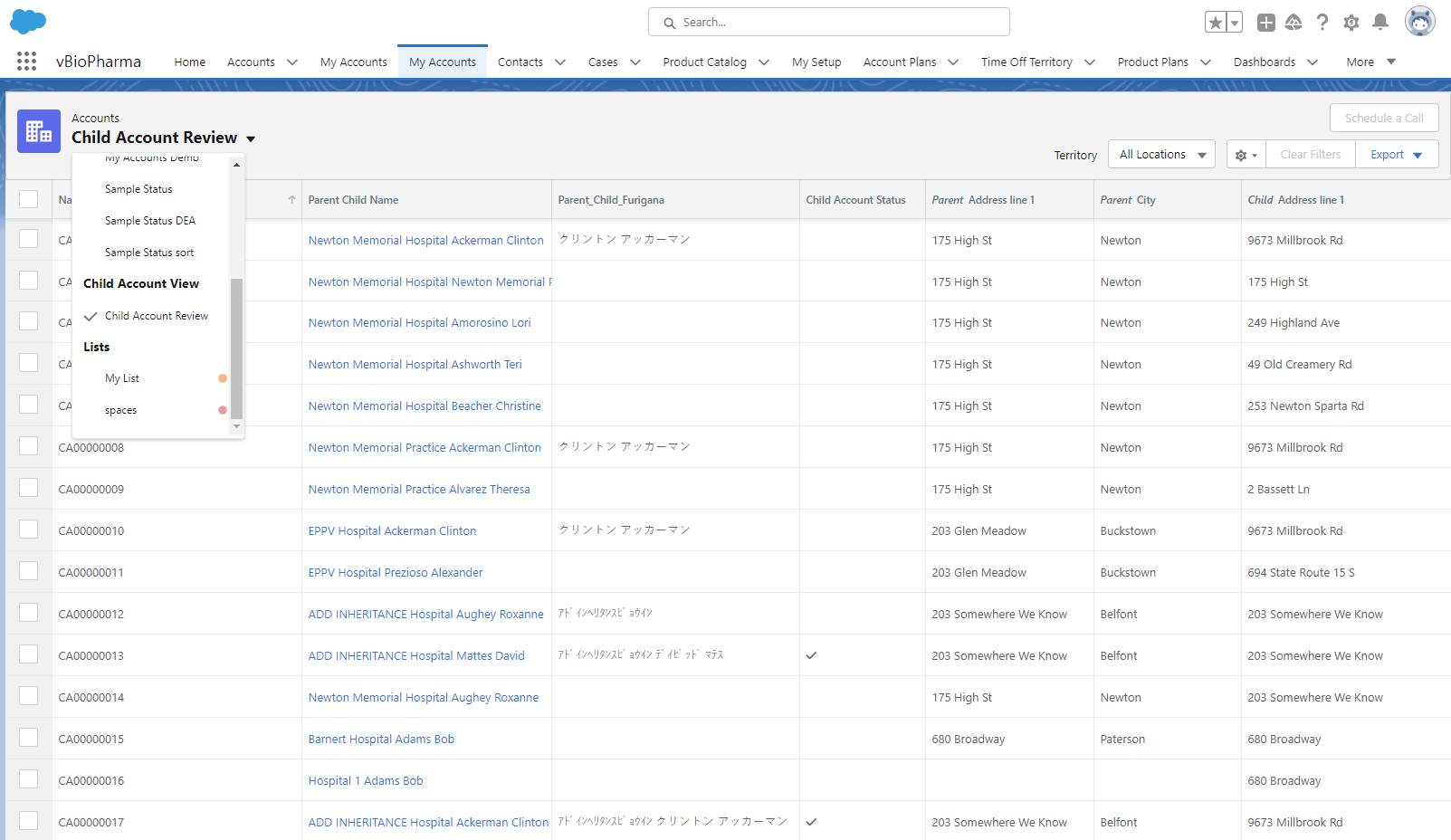Open the Setup gear in header
The height and width of the screenshot is (840, 1451).
1351,23
